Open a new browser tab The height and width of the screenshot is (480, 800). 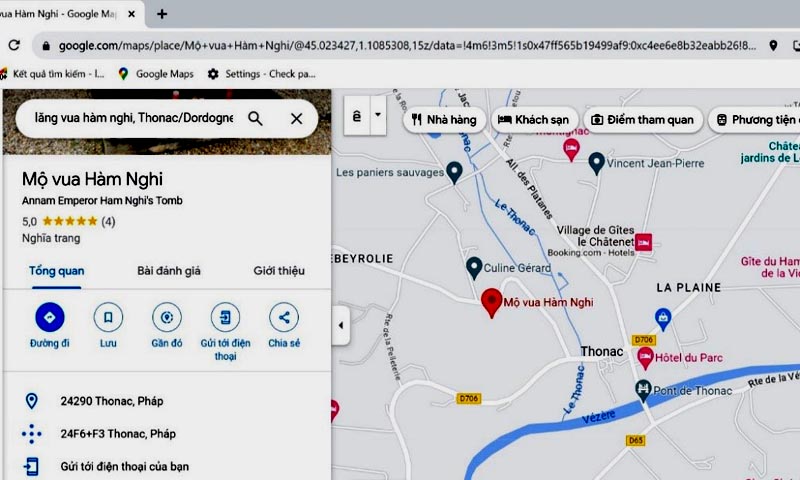point(162,14)
